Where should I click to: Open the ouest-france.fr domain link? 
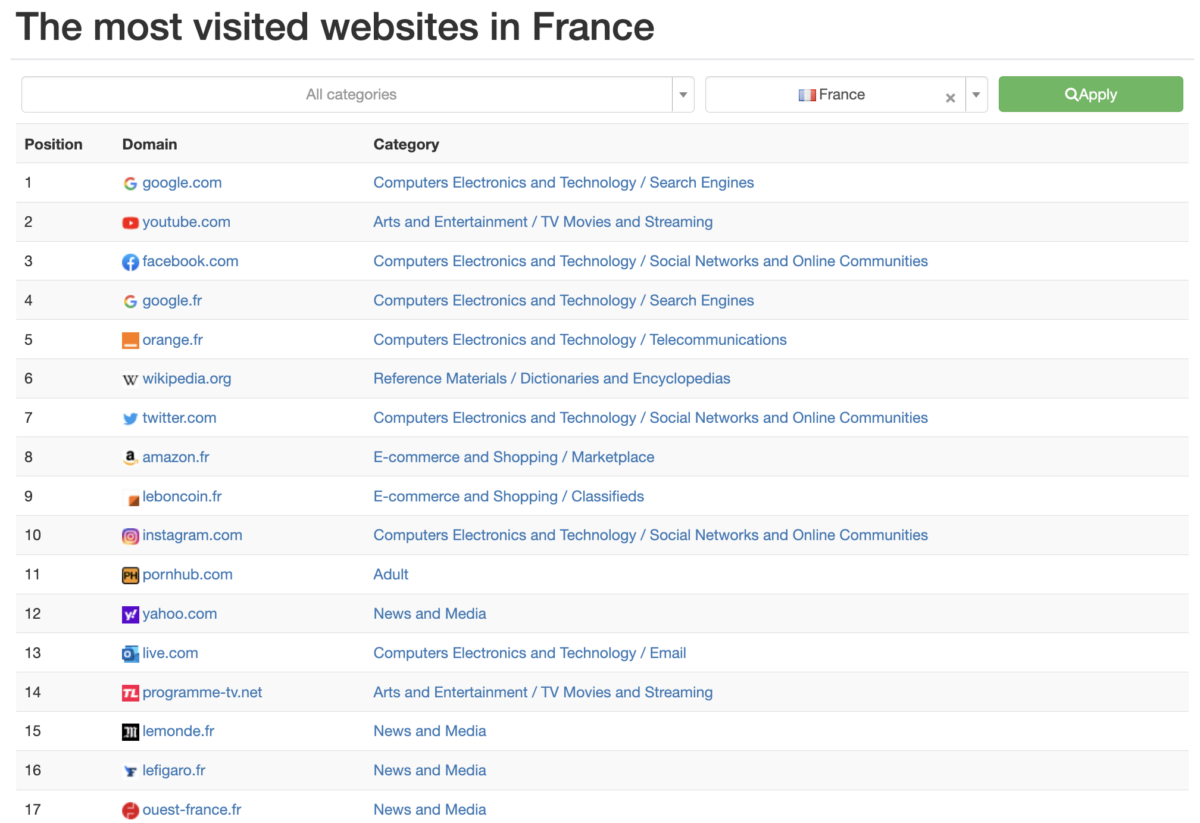click(x=192, y=809)
